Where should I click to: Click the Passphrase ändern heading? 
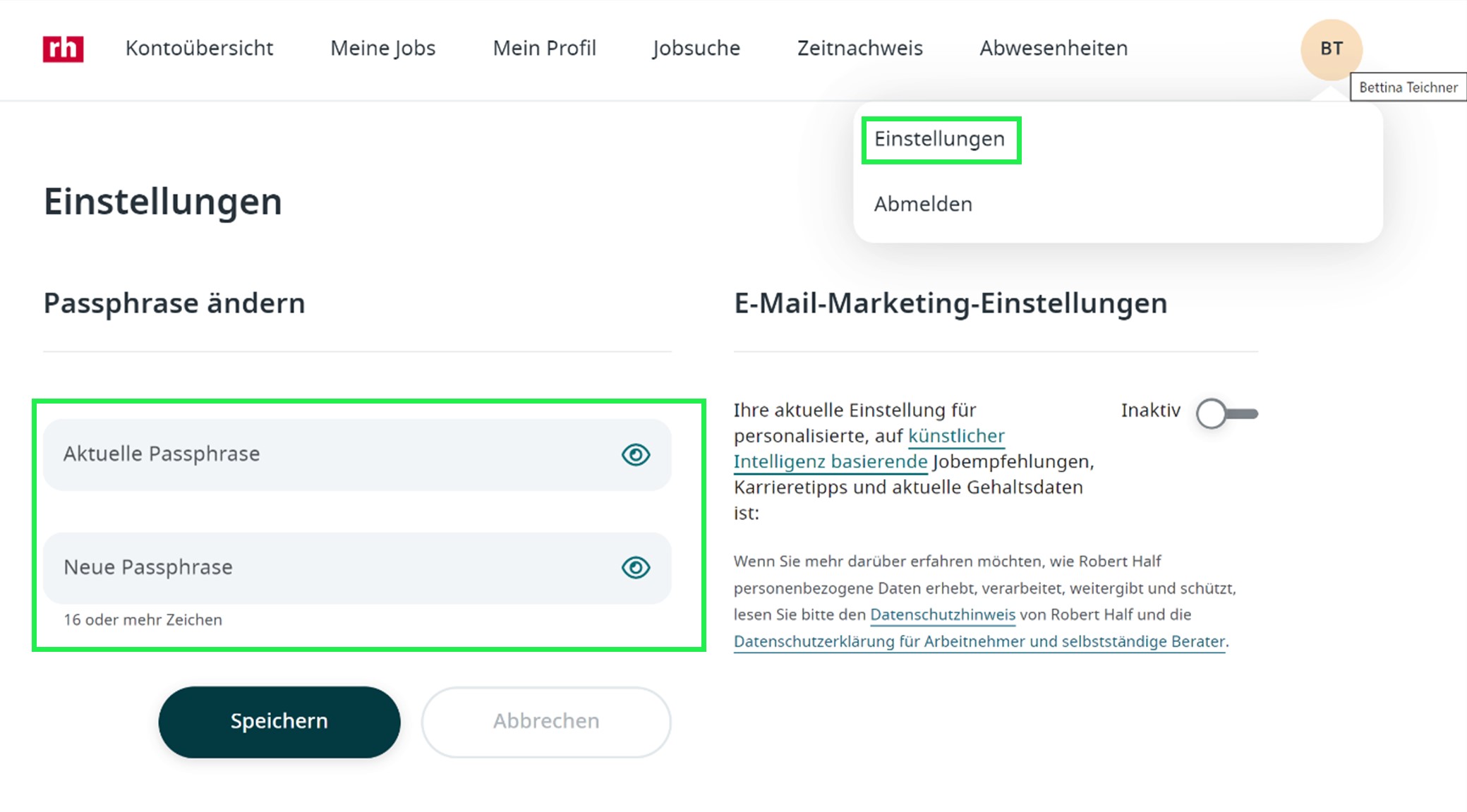click(x=174, y=303)
